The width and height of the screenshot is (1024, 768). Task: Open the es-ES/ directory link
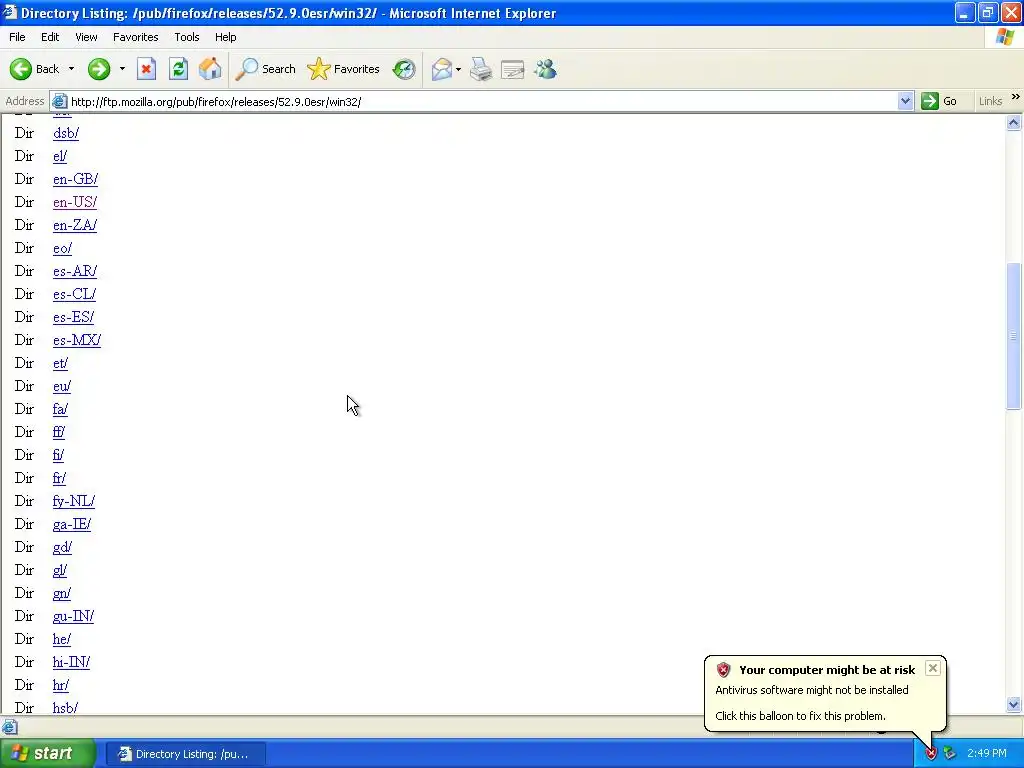74,317
